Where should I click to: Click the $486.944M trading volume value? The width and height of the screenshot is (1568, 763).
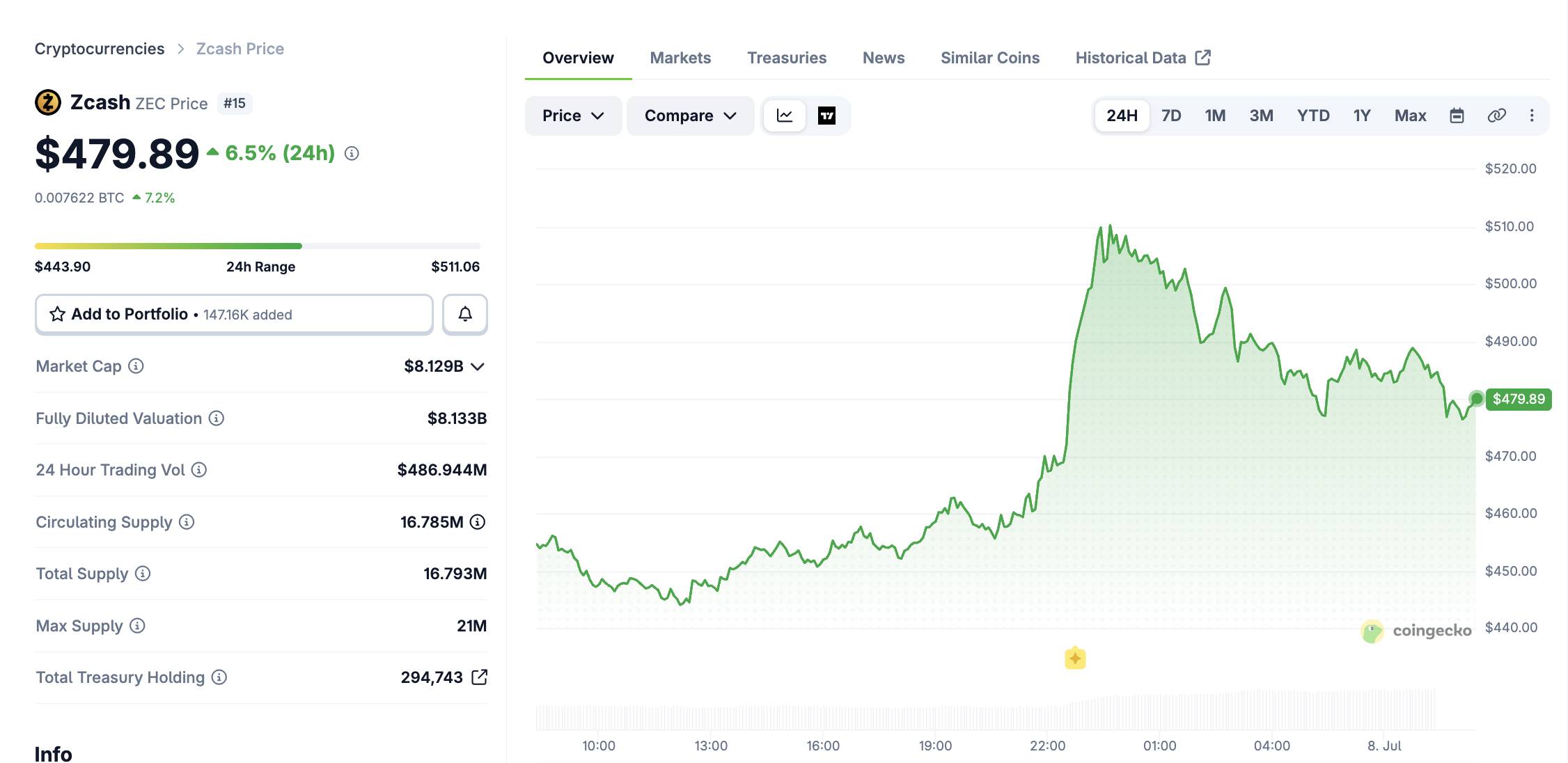[x=442, y=470]
